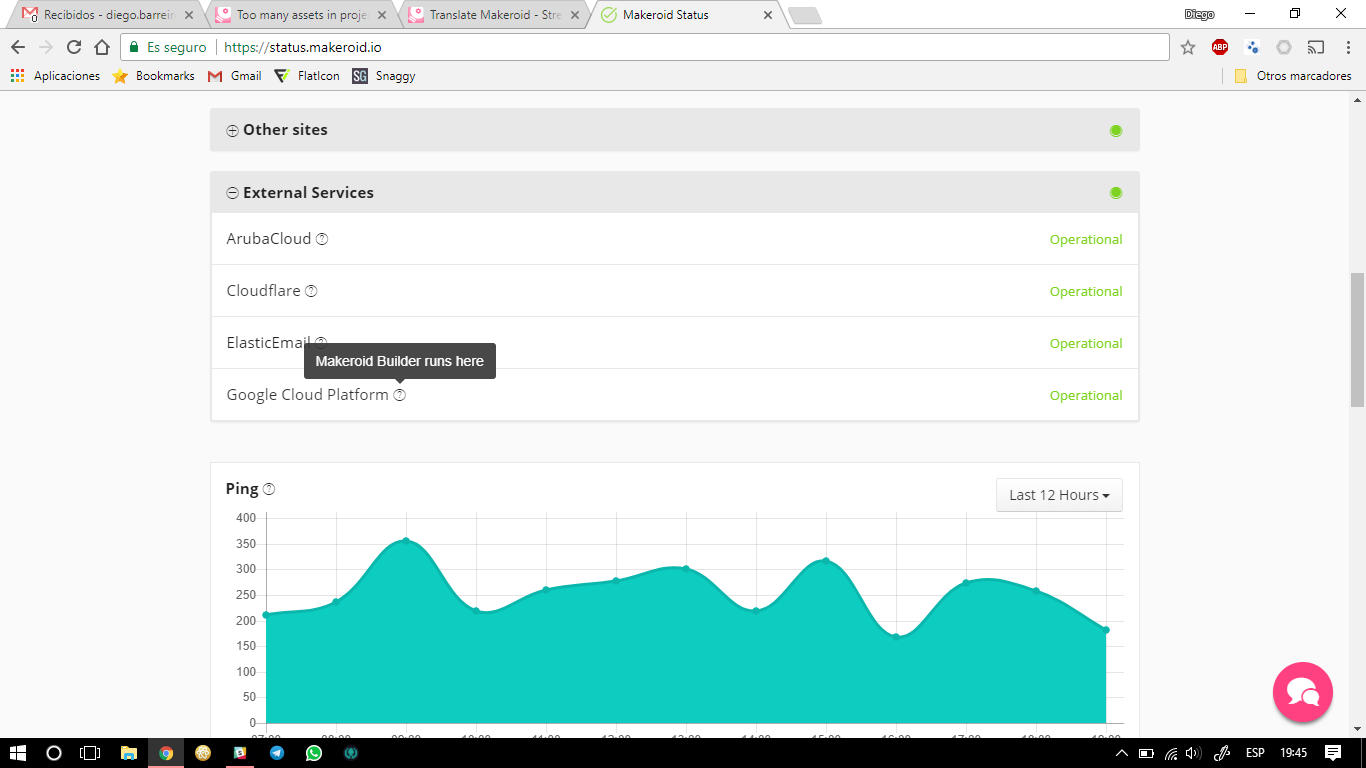Open the pink chat support bubble
This screenshot has height=768, width=1366.
pyautogui.click(x=1302, y=692)
